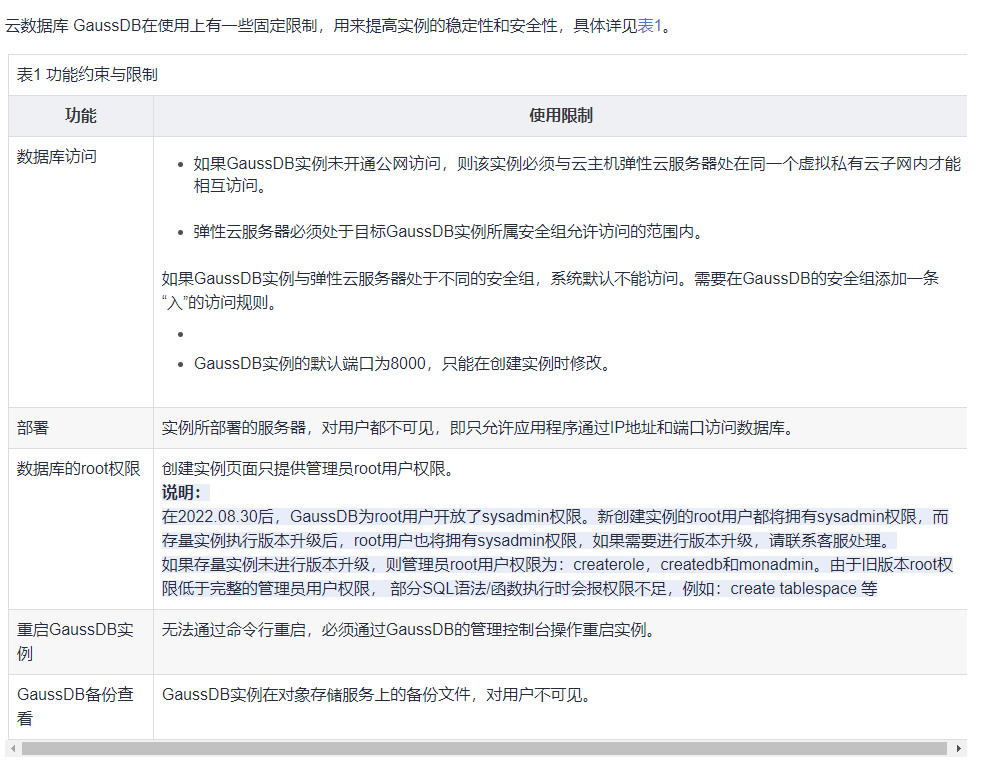Select the 重启GaussDB实例 row label
The height and width of the screenshot is (773, 982).
coord(75,641)
